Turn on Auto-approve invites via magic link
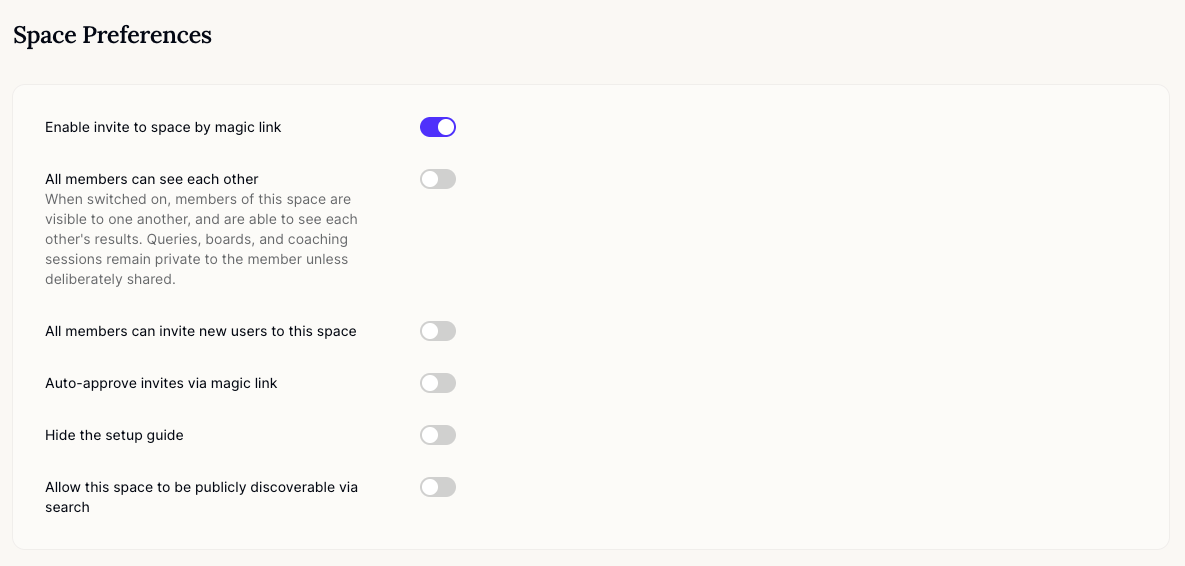Screen dimensions: 1185x566 [438, 383]
